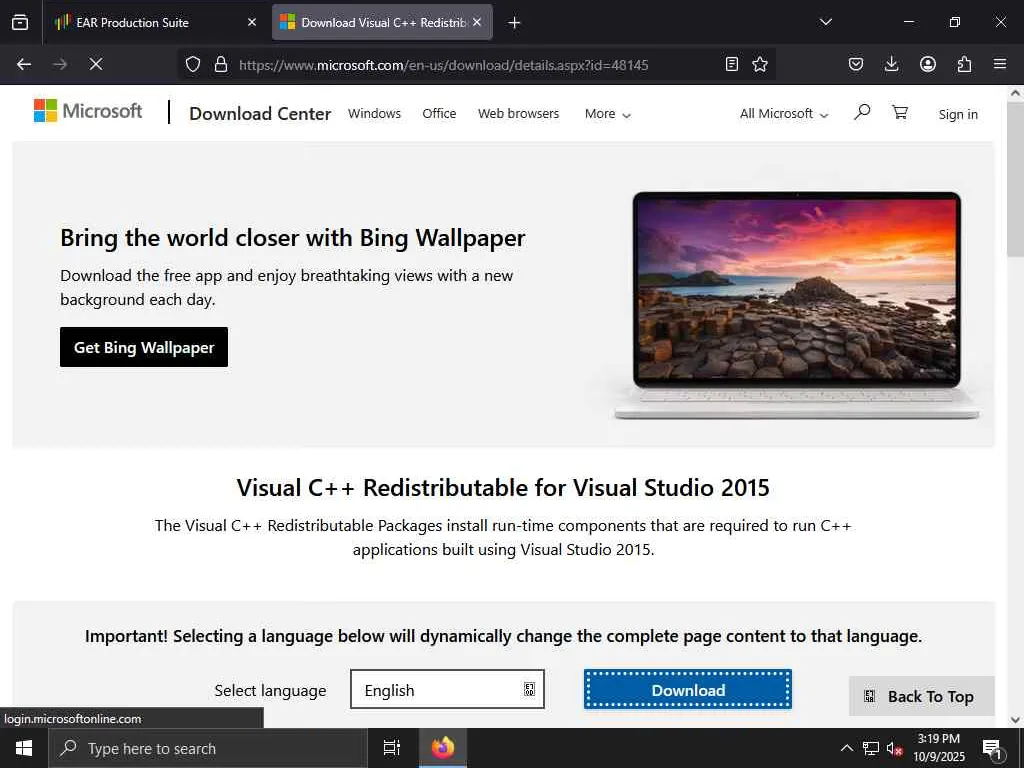Viewport: 1024px width, 768px height.
Task: Click Firefox icon on taskbar
Action: (443, 748)
